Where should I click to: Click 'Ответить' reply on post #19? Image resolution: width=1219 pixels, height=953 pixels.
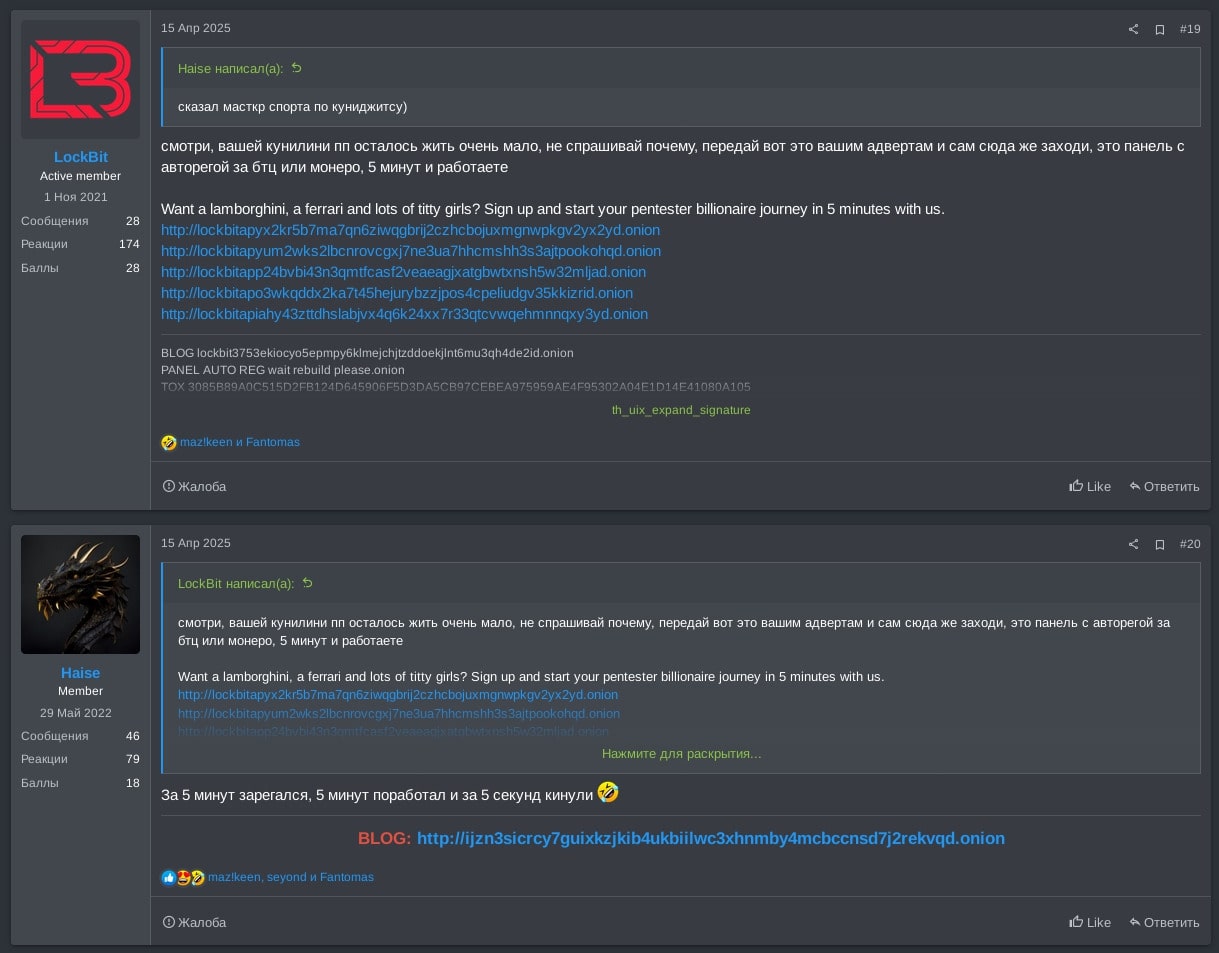coord(1164,486)
